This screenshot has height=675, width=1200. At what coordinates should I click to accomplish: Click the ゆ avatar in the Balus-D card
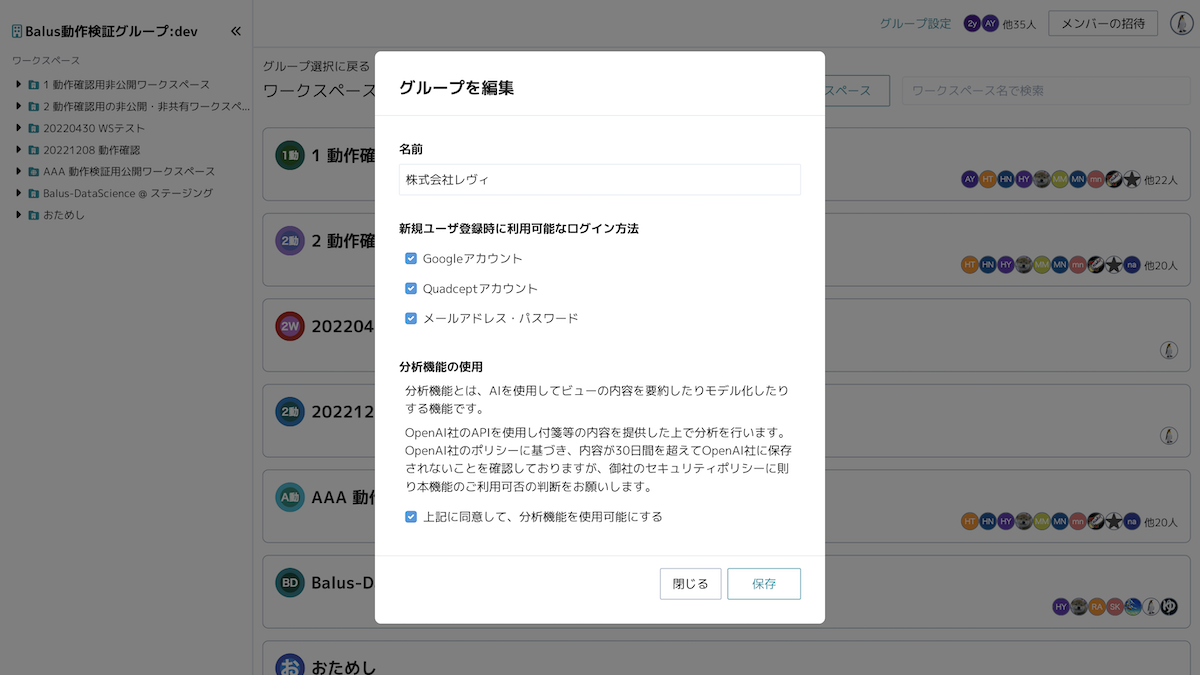pos(1169,606)
